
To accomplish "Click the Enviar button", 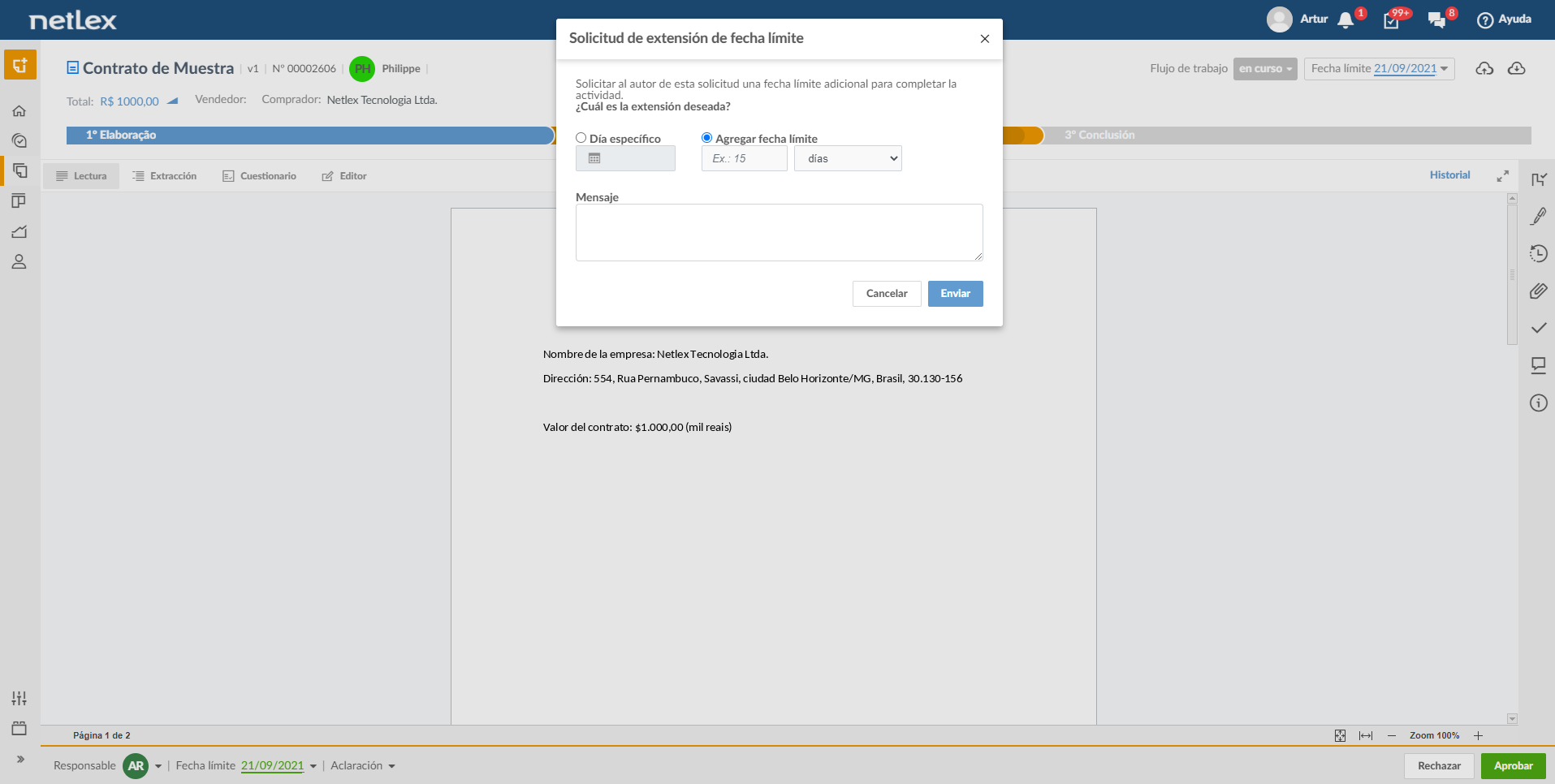I will point(955,294).
